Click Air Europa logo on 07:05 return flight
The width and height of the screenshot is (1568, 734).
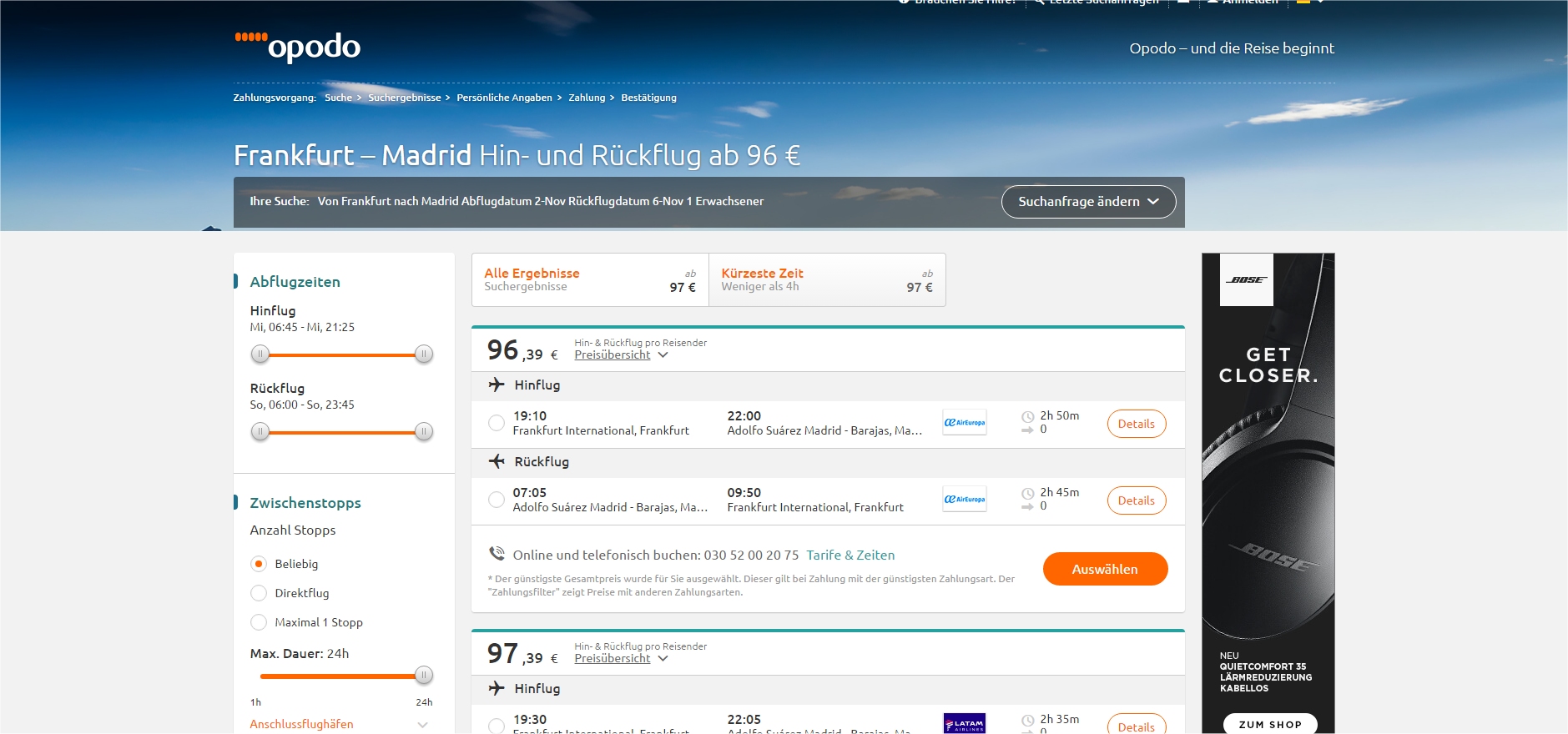pos(964,500)
